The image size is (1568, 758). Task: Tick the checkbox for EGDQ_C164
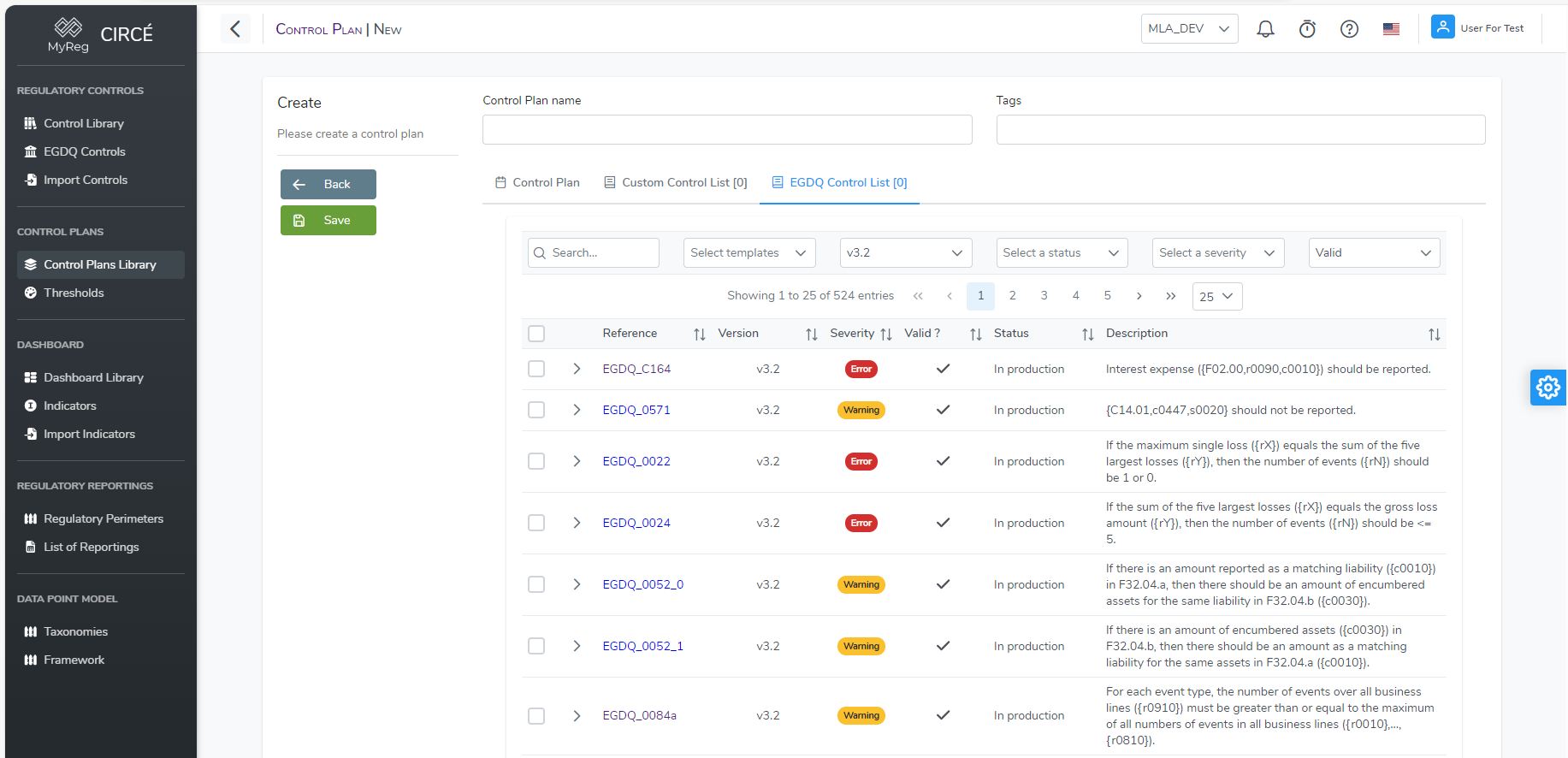(x=536, y=369)
